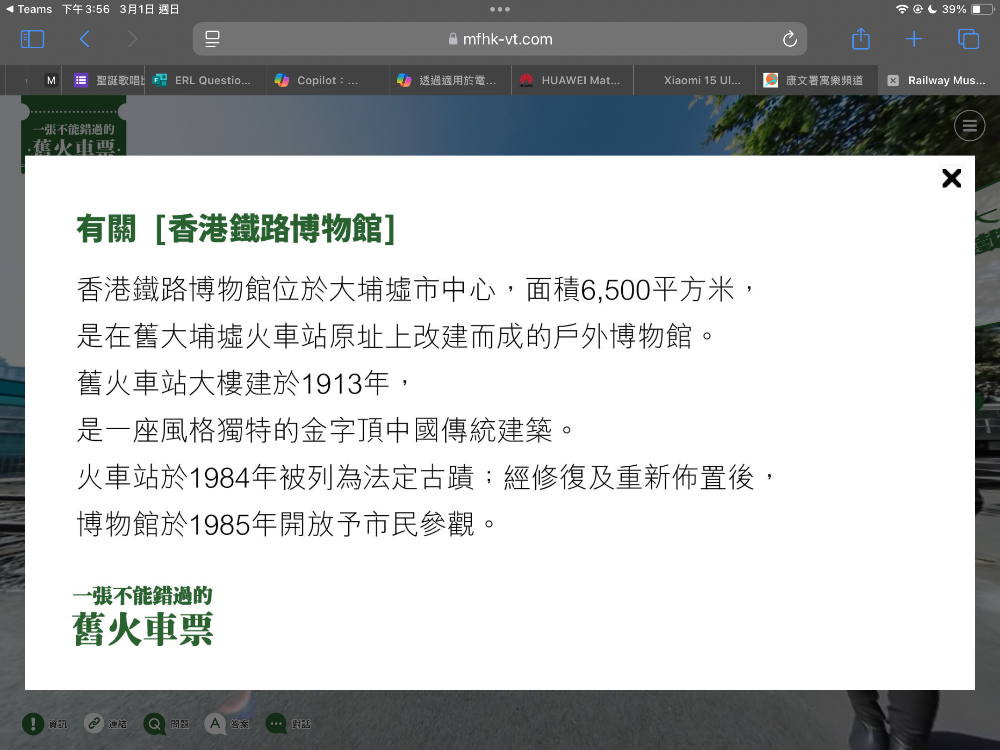Reload the mfhk-vt.com page

pos(789,39)
